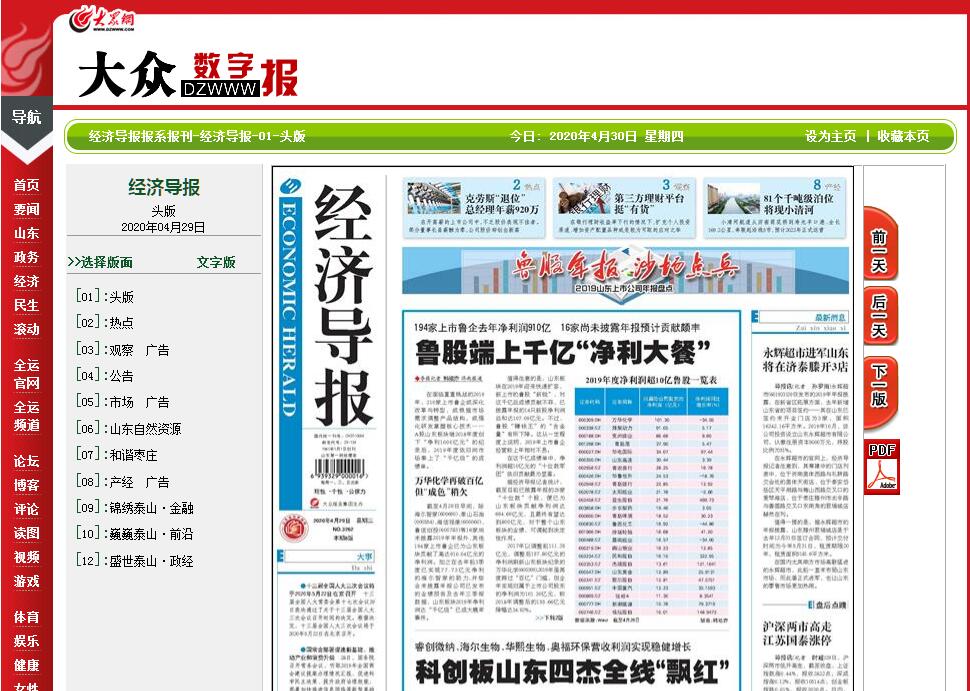Click 设为主页 link in green bar

(x=830, y=137)
